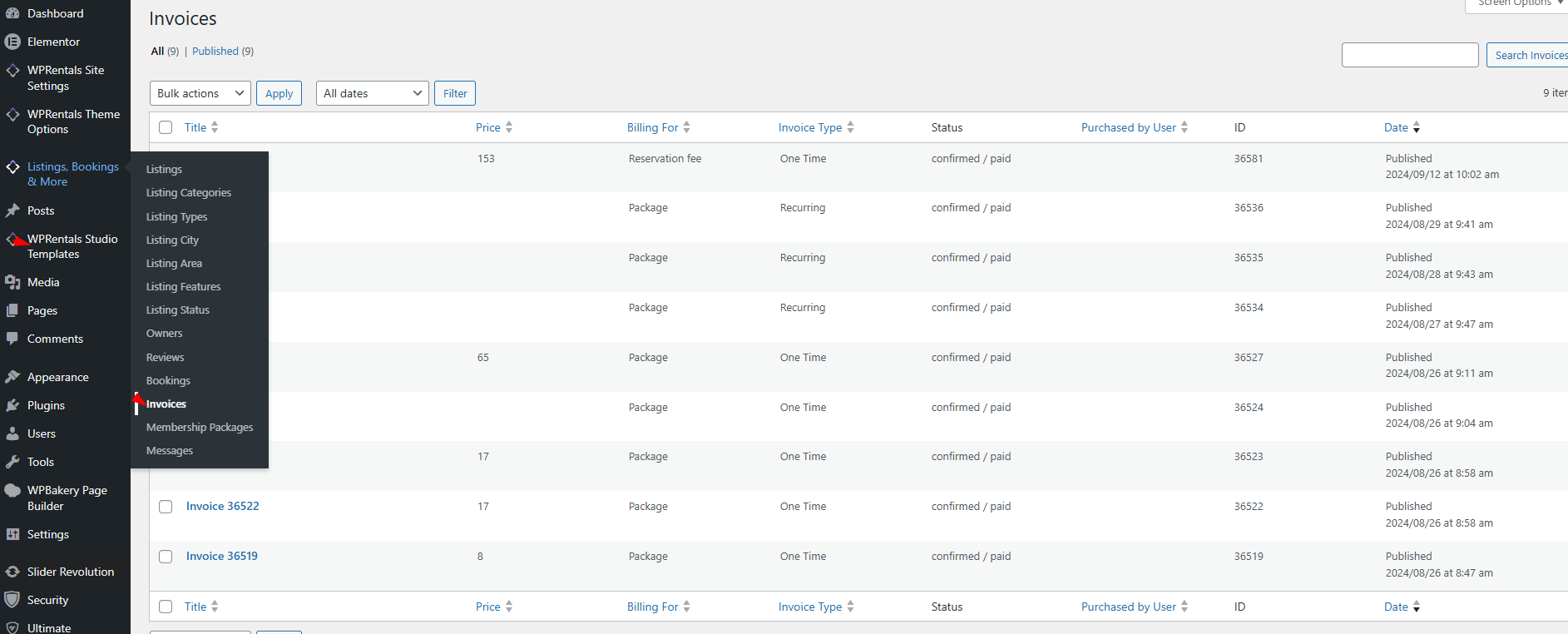Open Membership Packages from the submenu
The height and width of the screenshot is (634, 1568).
tap(200, 428)
